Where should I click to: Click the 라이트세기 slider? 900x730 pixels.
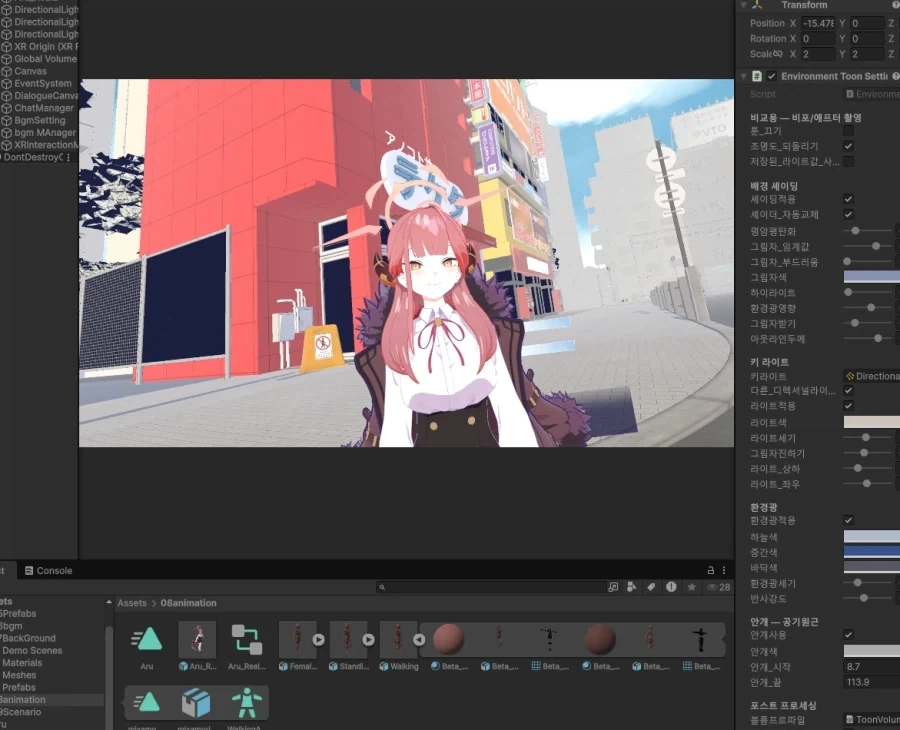(867, 438)
